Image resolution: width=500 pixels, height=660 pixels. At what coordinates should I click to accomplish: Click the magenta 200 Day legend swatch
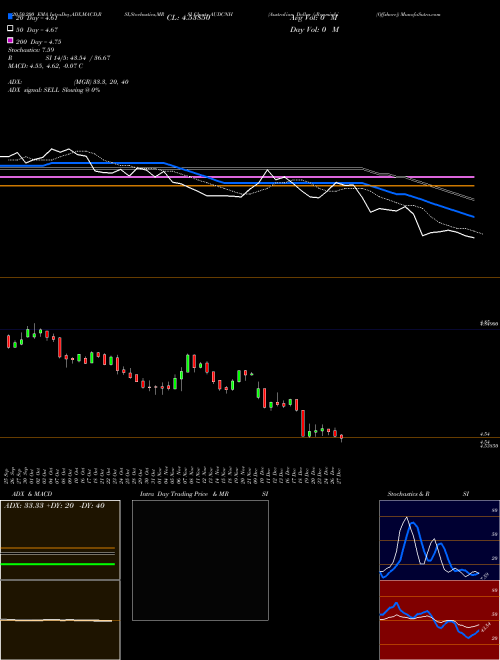pos(10,40)
